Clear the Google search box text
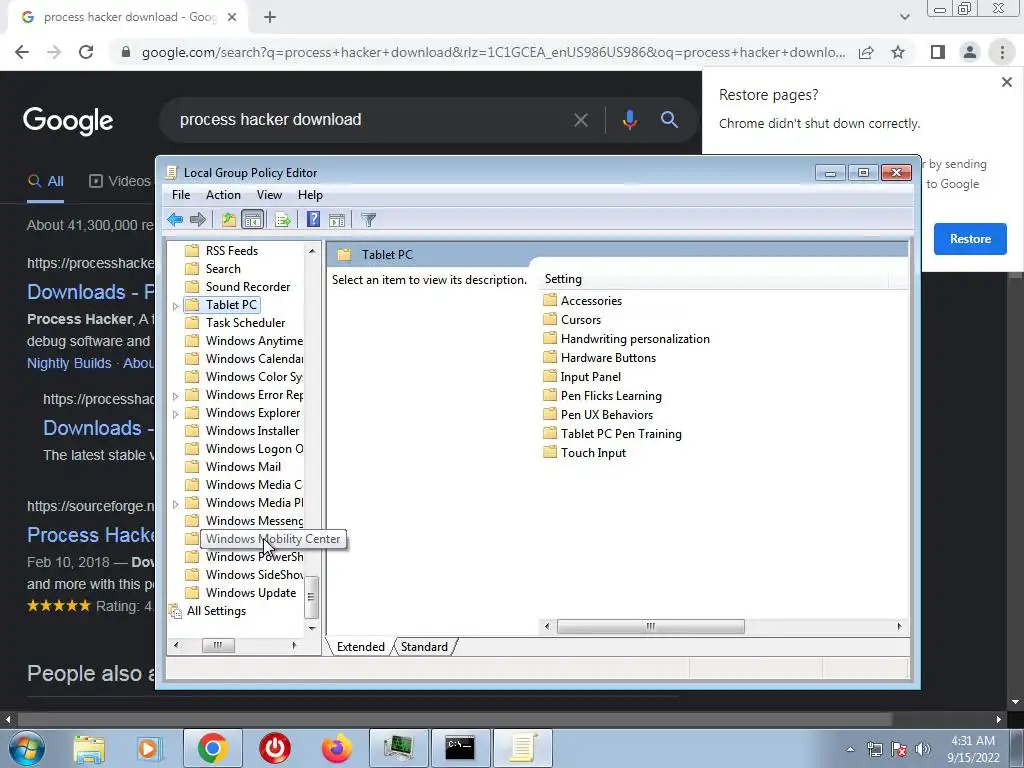 click(x=581, y=120)
